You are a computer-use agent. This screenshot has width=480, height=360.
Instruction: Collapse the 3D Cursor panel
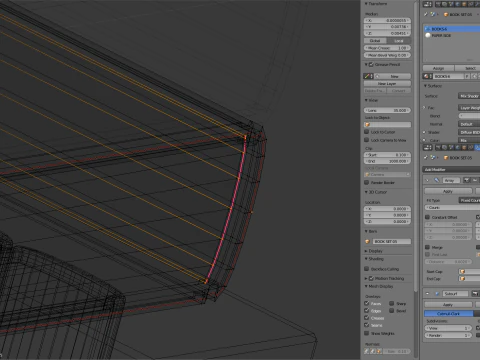click(366, 192)
